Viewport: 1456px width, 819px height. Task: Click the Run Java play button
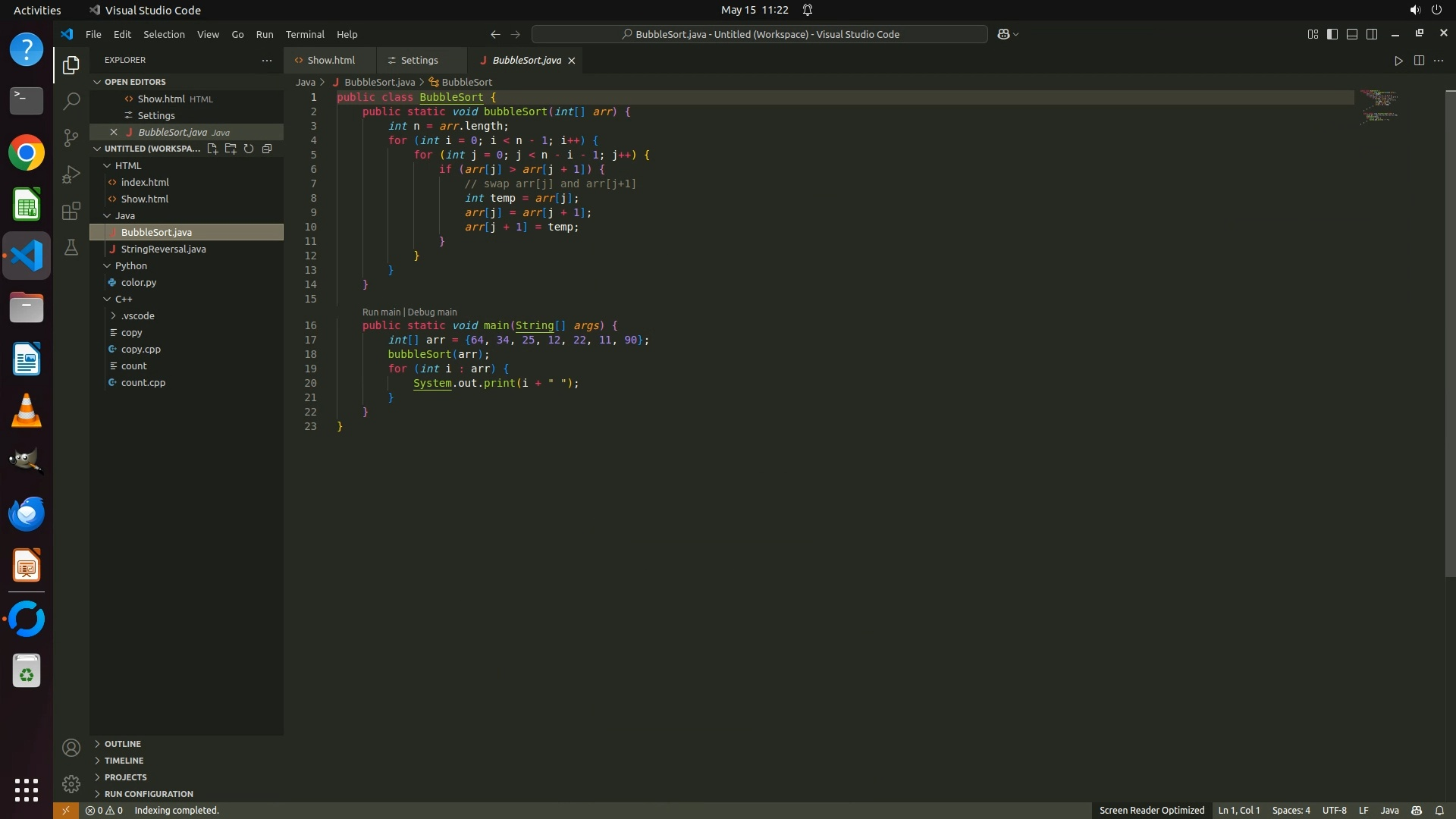click(x=1398, y=61)
